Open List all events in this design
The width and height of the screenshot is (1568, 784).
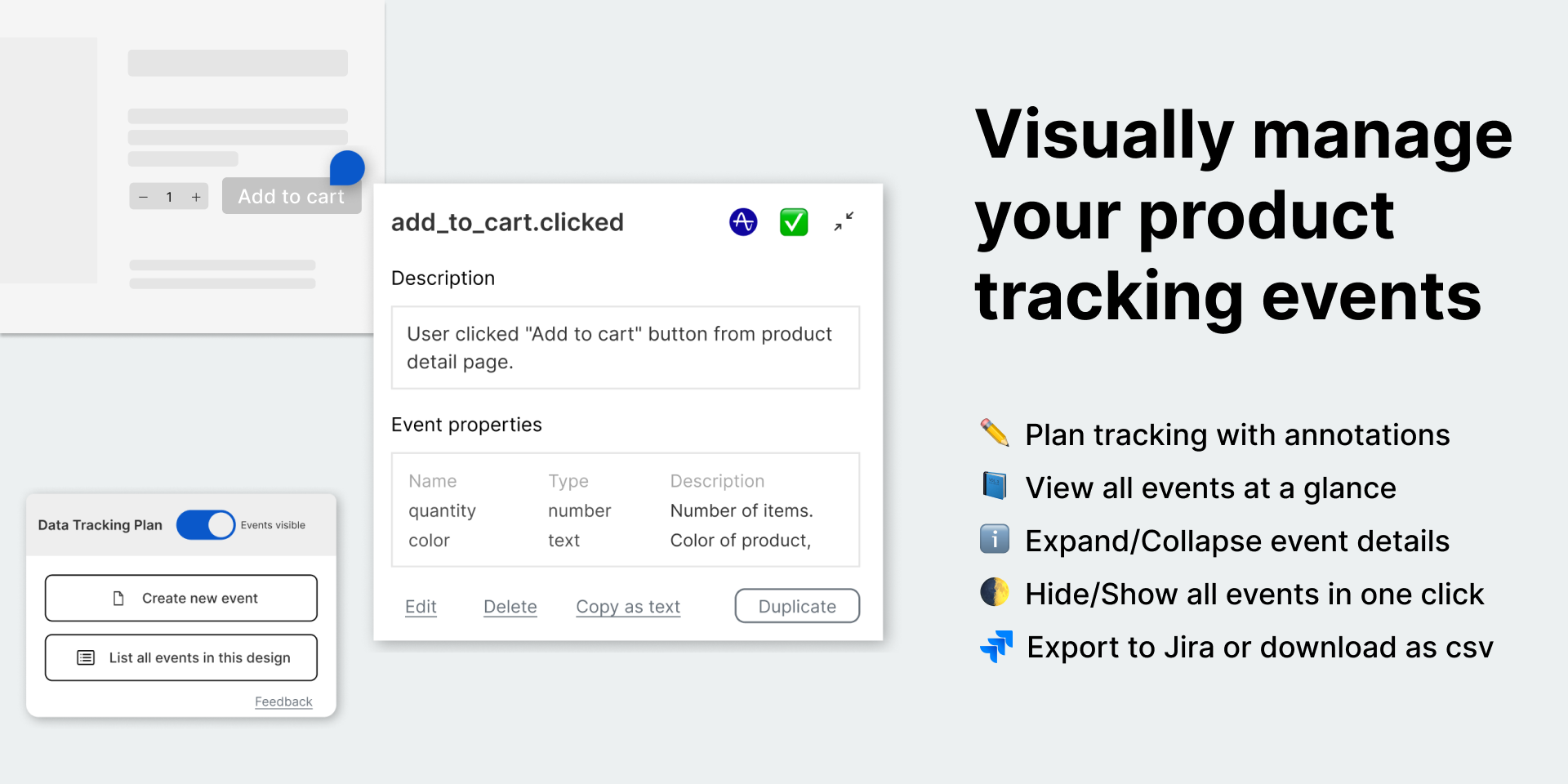pos(180,657)
